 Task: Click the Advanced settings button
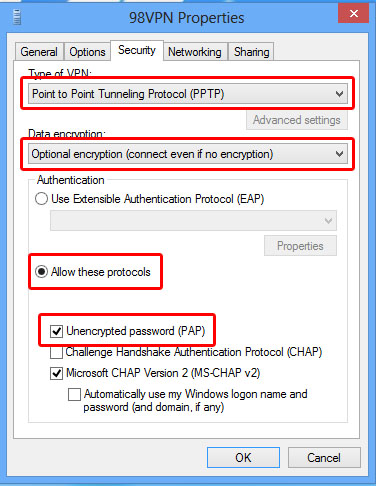coord(297,120)
